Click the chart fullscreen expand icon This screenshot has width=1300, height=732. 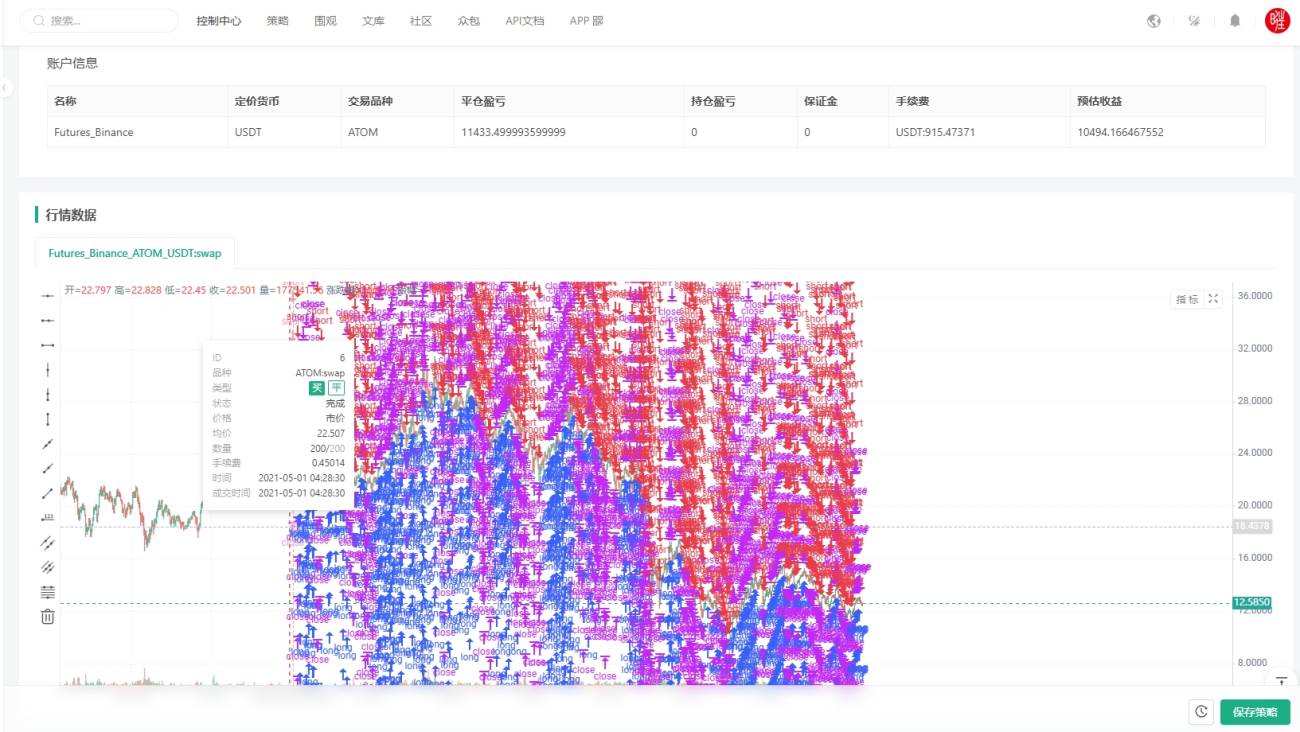(1214, 299)
